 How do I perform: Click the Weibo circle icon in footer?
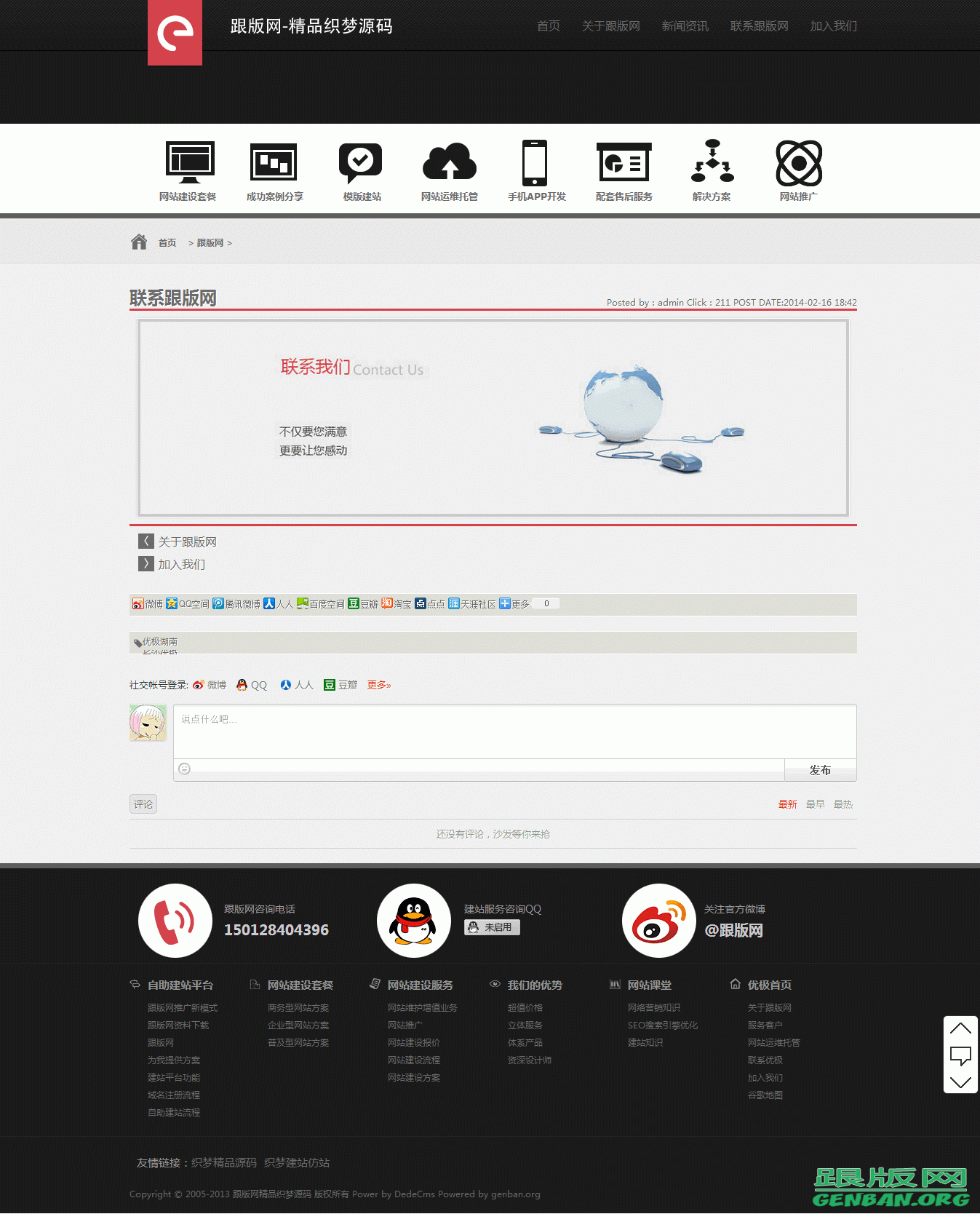click(659, 921)
